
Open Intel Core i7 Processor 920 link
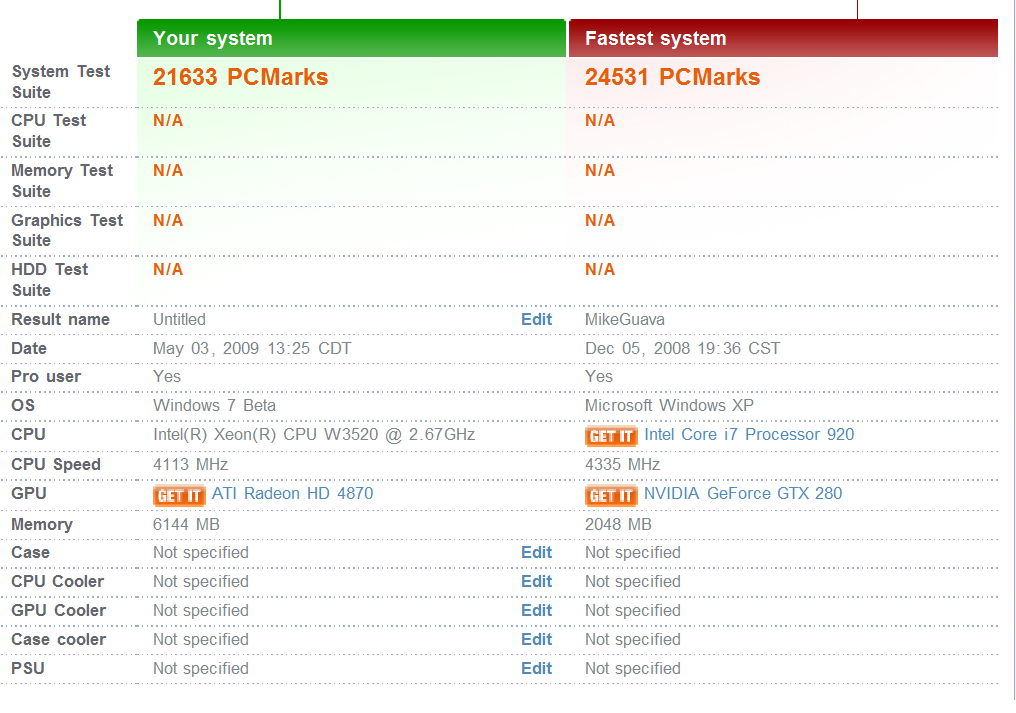pos(749,434)
